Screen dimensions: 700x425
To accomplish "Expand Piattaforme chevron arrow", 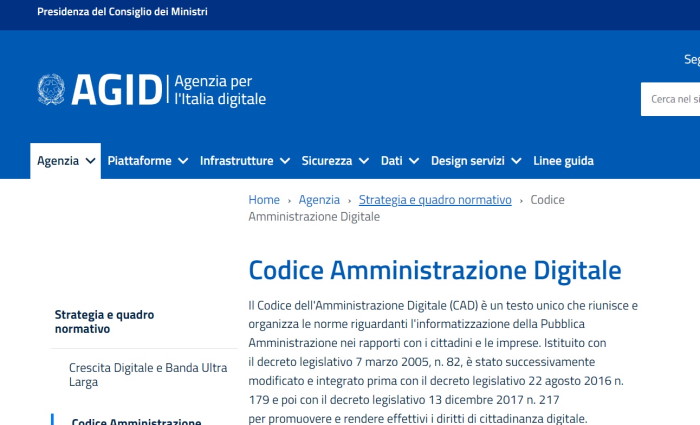I will (183, 161).
